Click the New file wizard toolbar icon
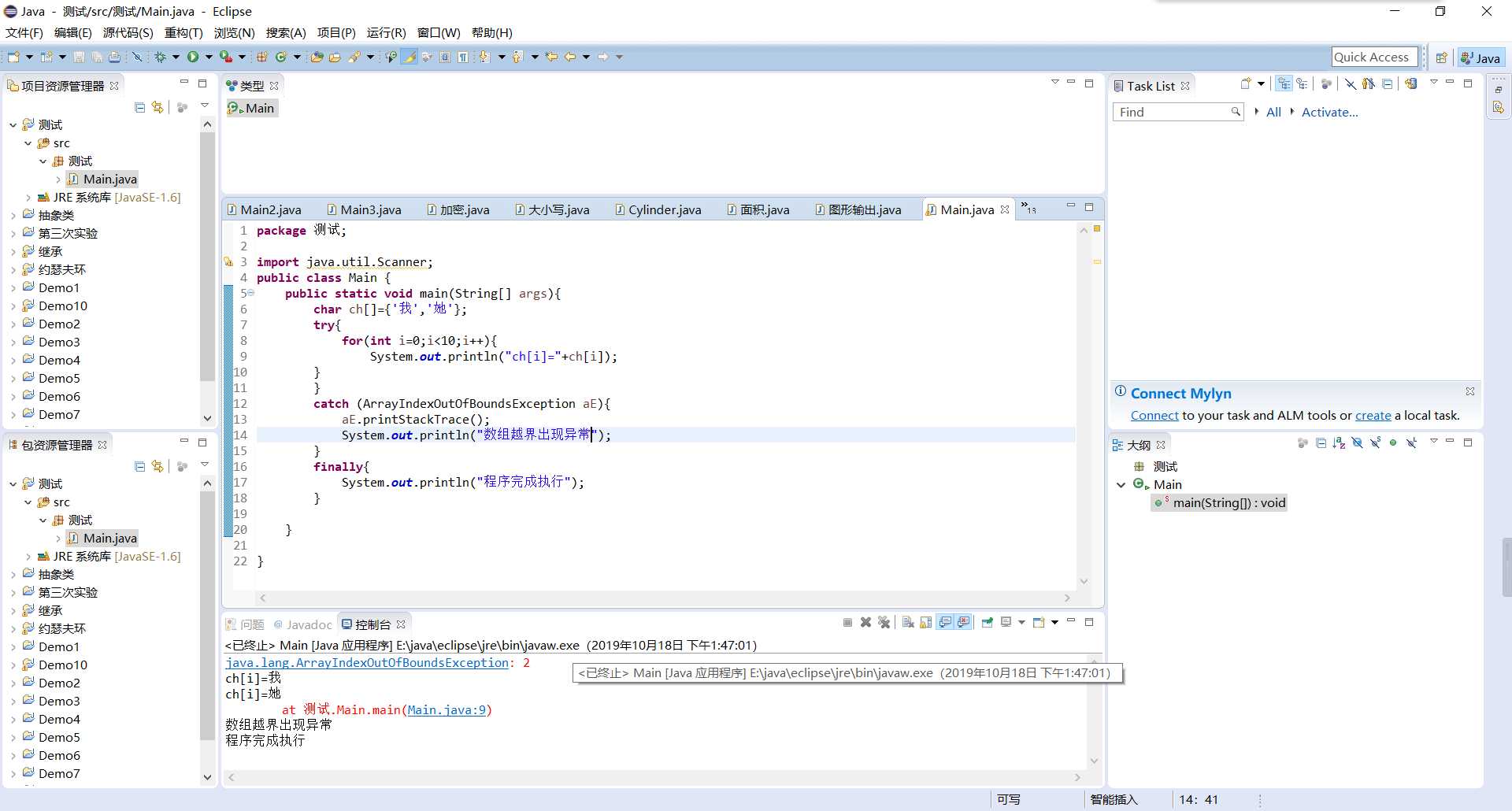Screen dimensions: 1512x811 [13, 57]
